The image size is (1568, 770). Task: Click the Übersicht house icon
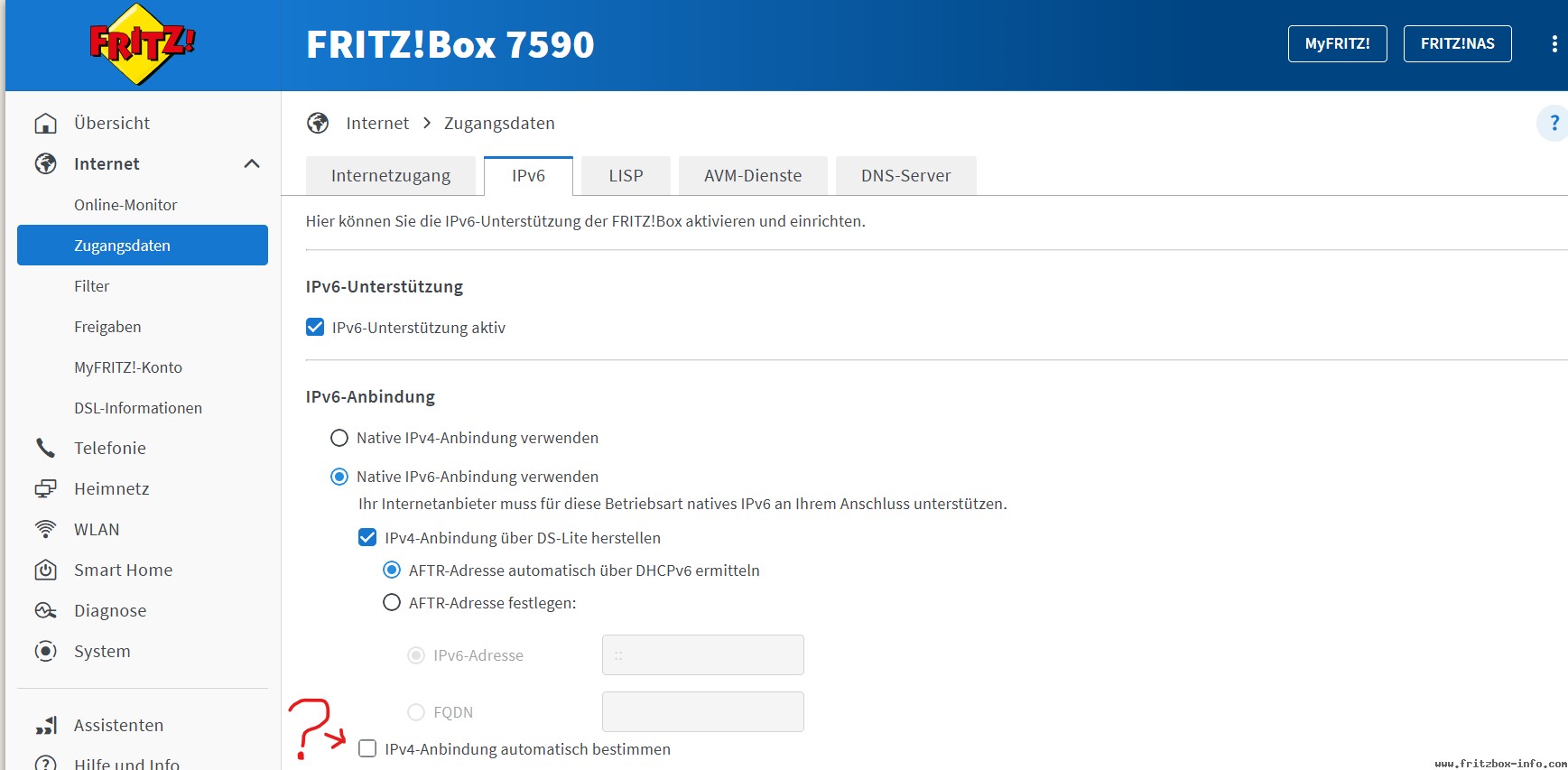pos(45,123)
